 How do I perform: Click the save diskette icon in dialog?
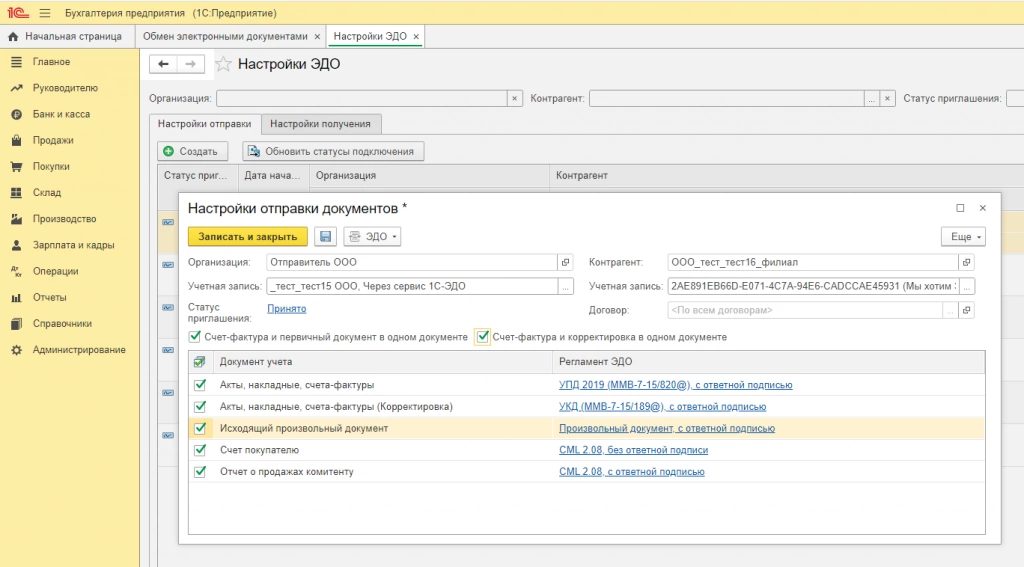[325, 237]
